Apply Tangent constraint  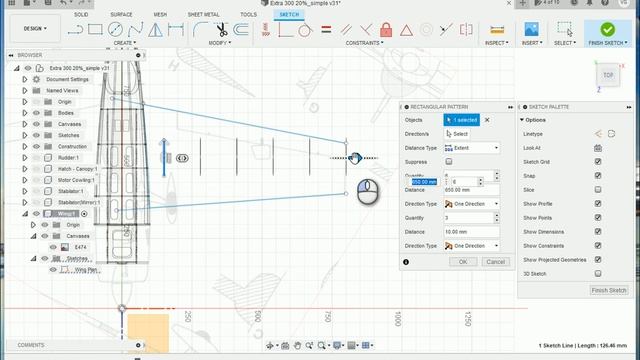click(x=305, y=30)
